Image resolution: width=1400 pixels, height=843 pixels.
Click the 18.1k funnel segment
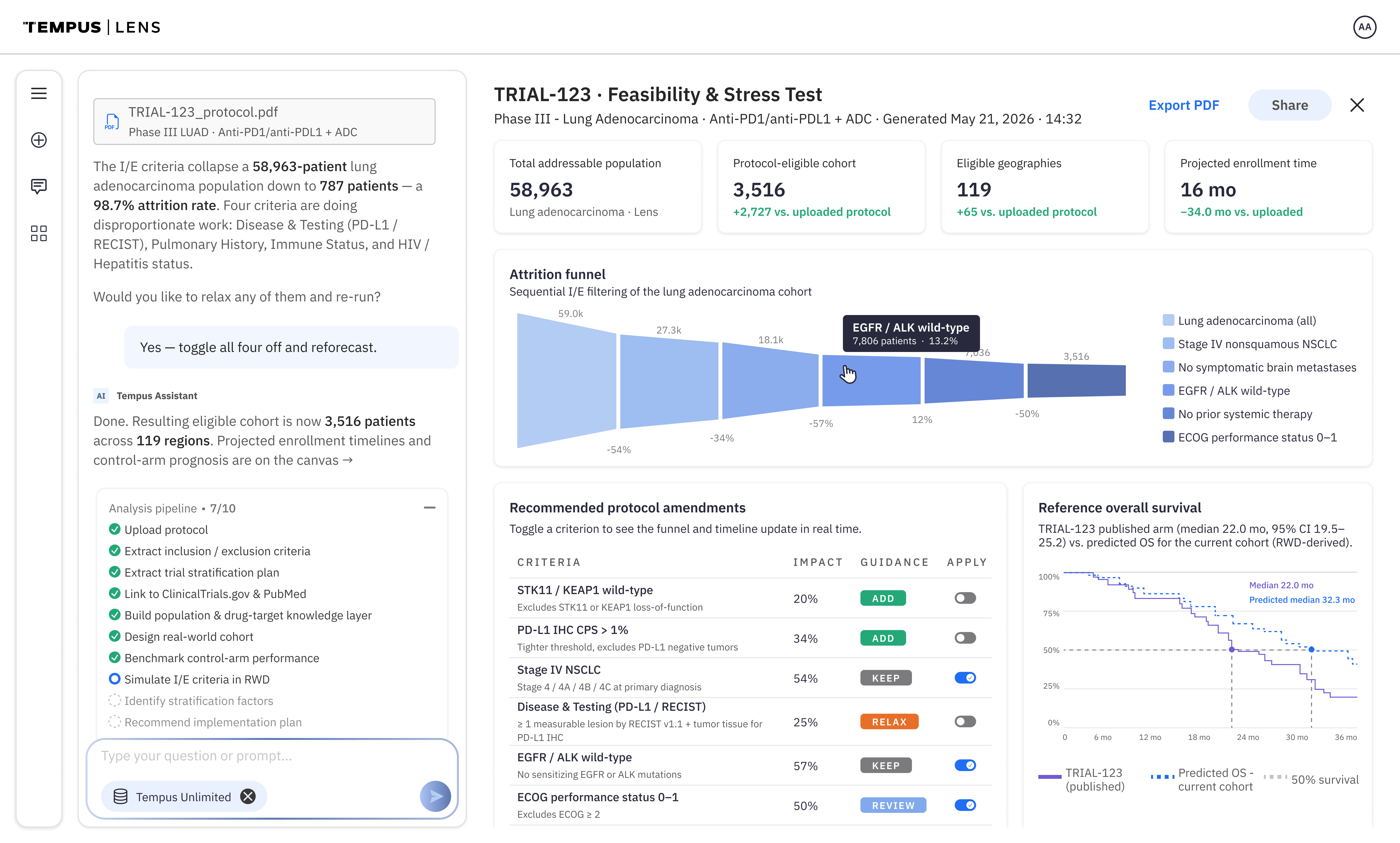pos(770,381)
